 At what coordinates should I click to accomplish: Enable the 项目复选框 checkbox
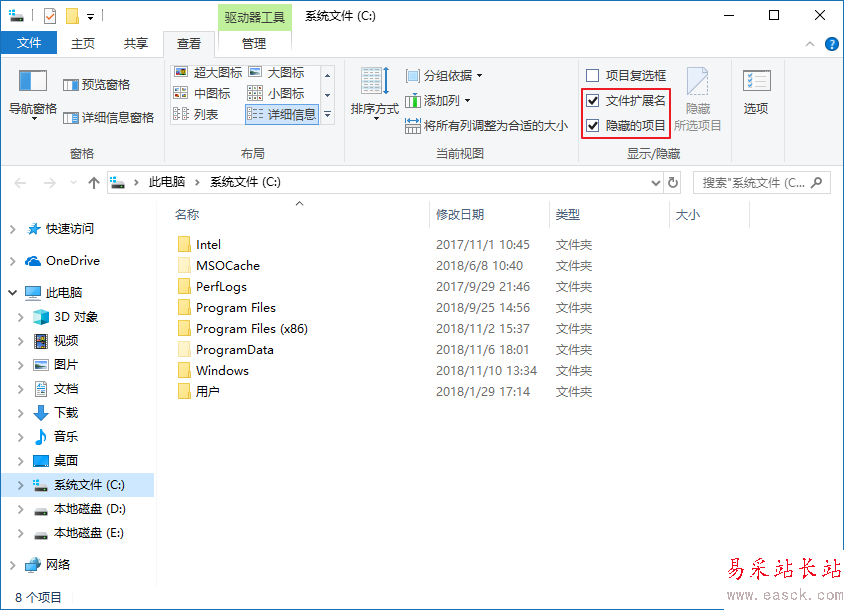[592, 75]
